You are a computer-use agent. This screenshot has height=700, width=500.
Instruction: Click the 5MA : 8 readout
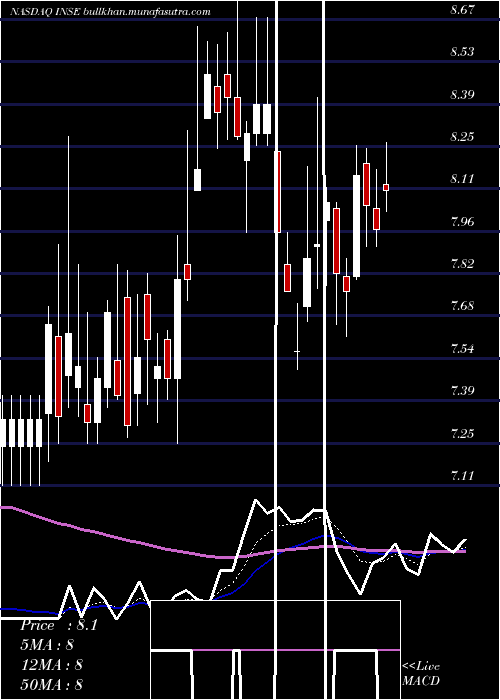pos(46,645)
